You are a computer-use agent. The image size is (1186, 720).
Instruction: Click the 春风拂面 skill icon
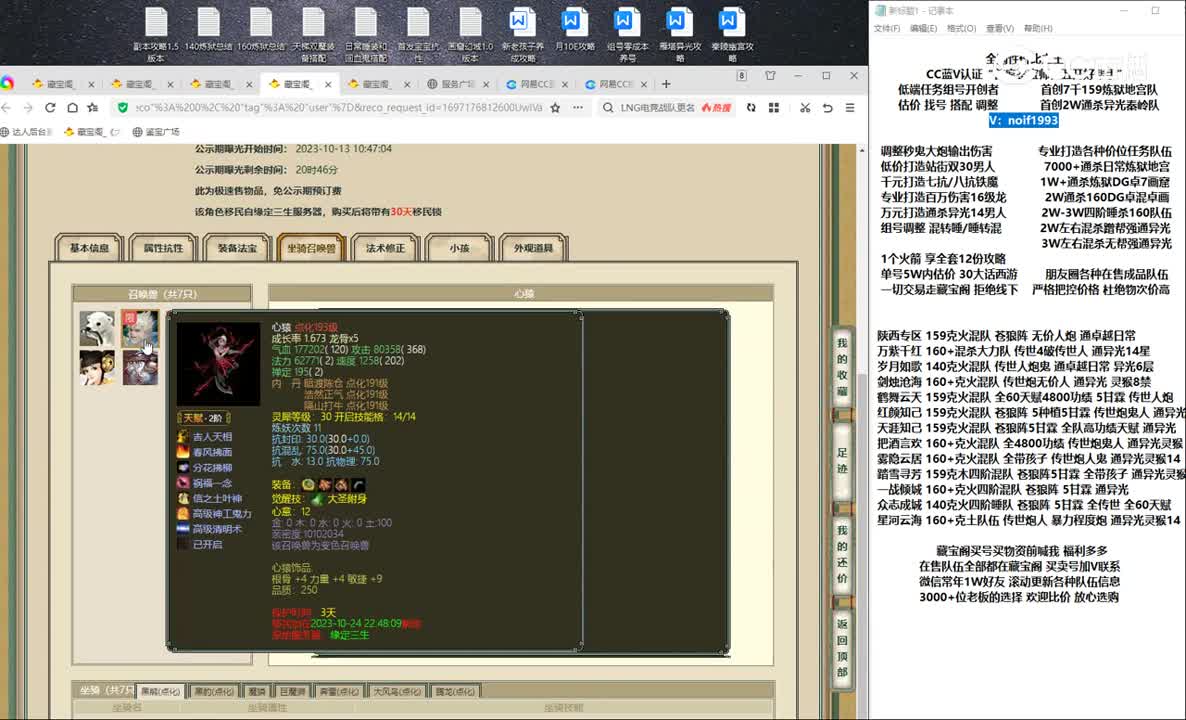pos(183,452)
